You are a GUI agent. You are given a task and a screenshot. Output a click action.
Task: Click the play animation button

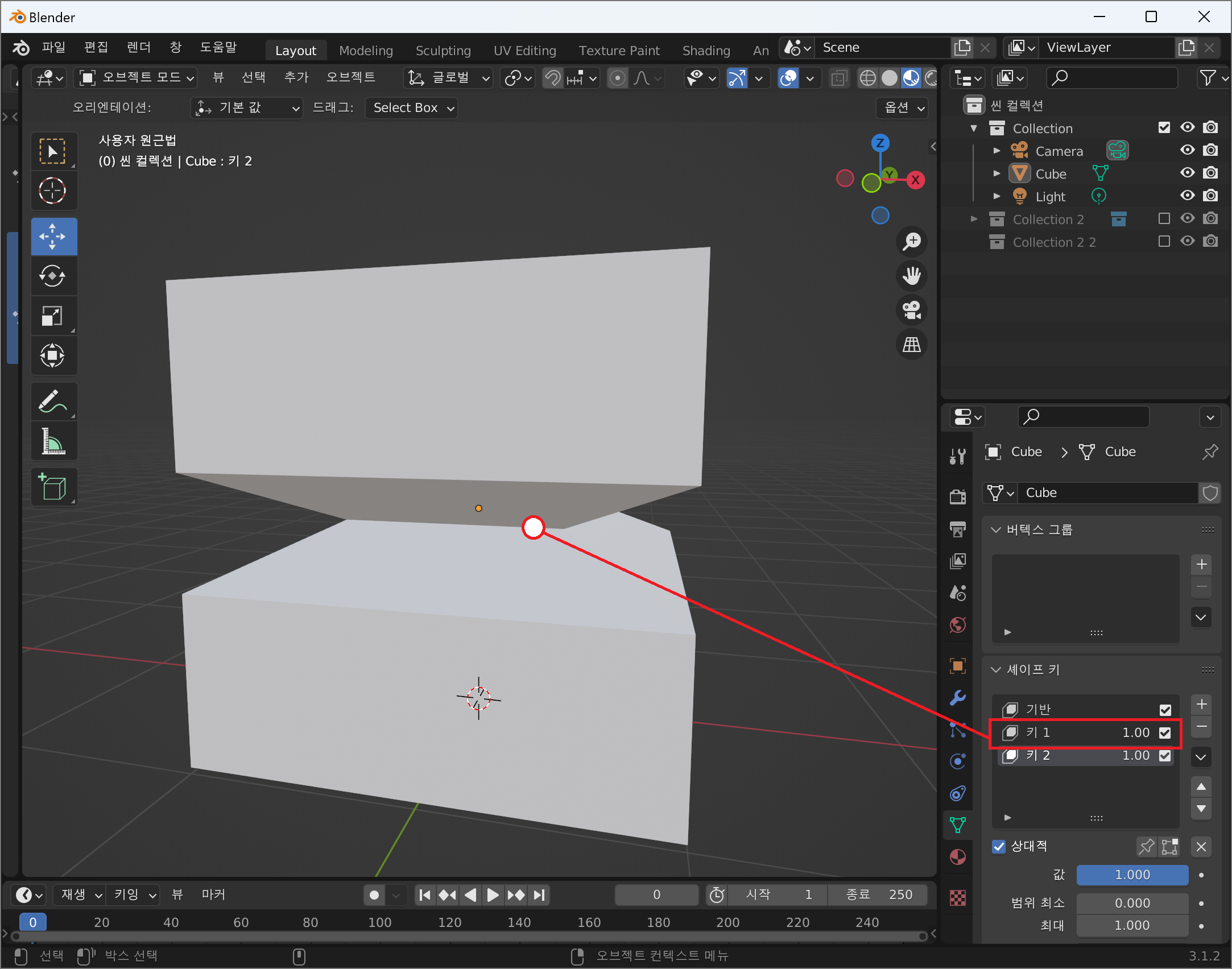pyautogui.click(x=493, y=895)
